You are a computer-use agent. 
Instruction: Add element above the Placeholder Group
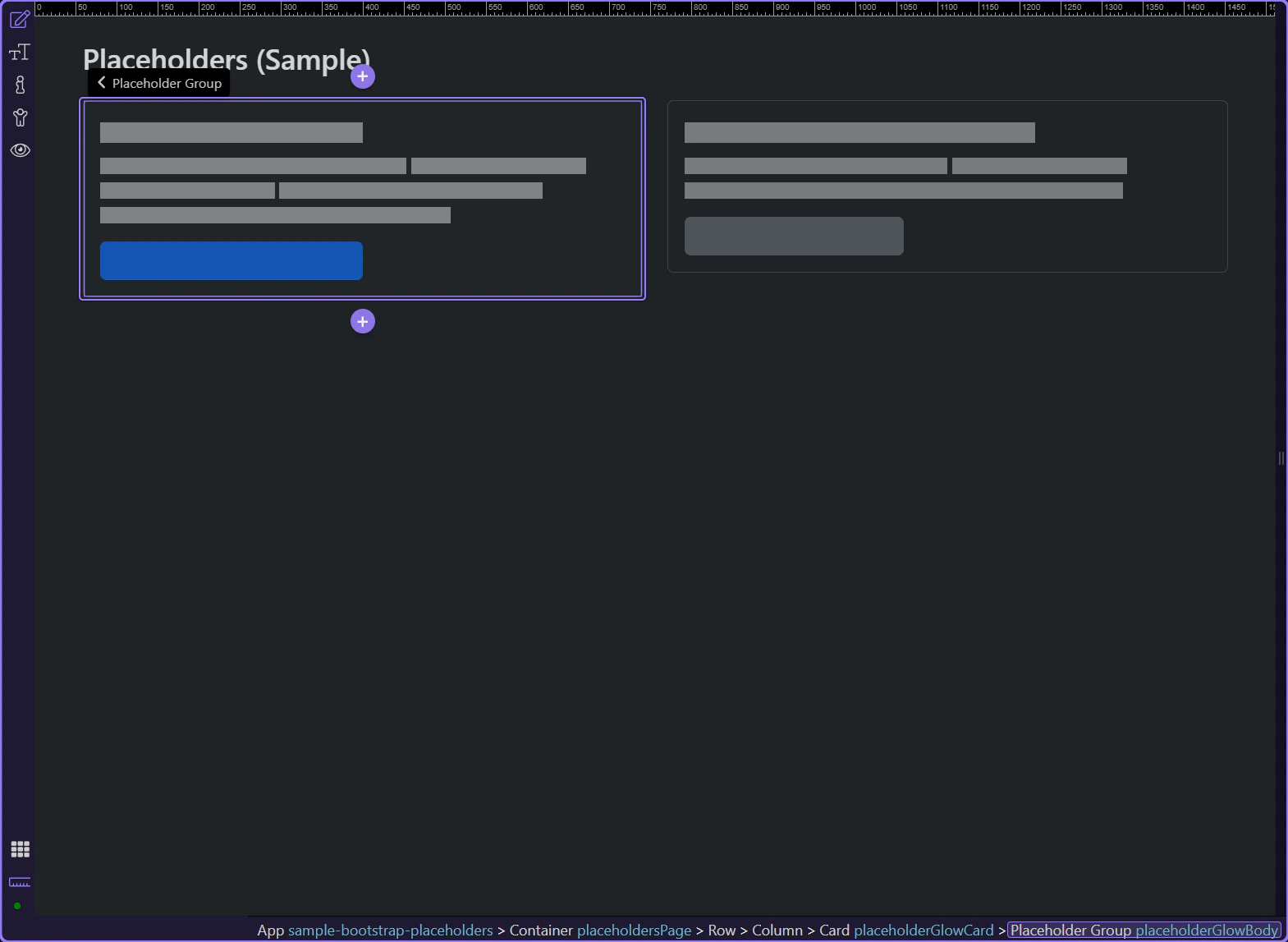point(363,76)
